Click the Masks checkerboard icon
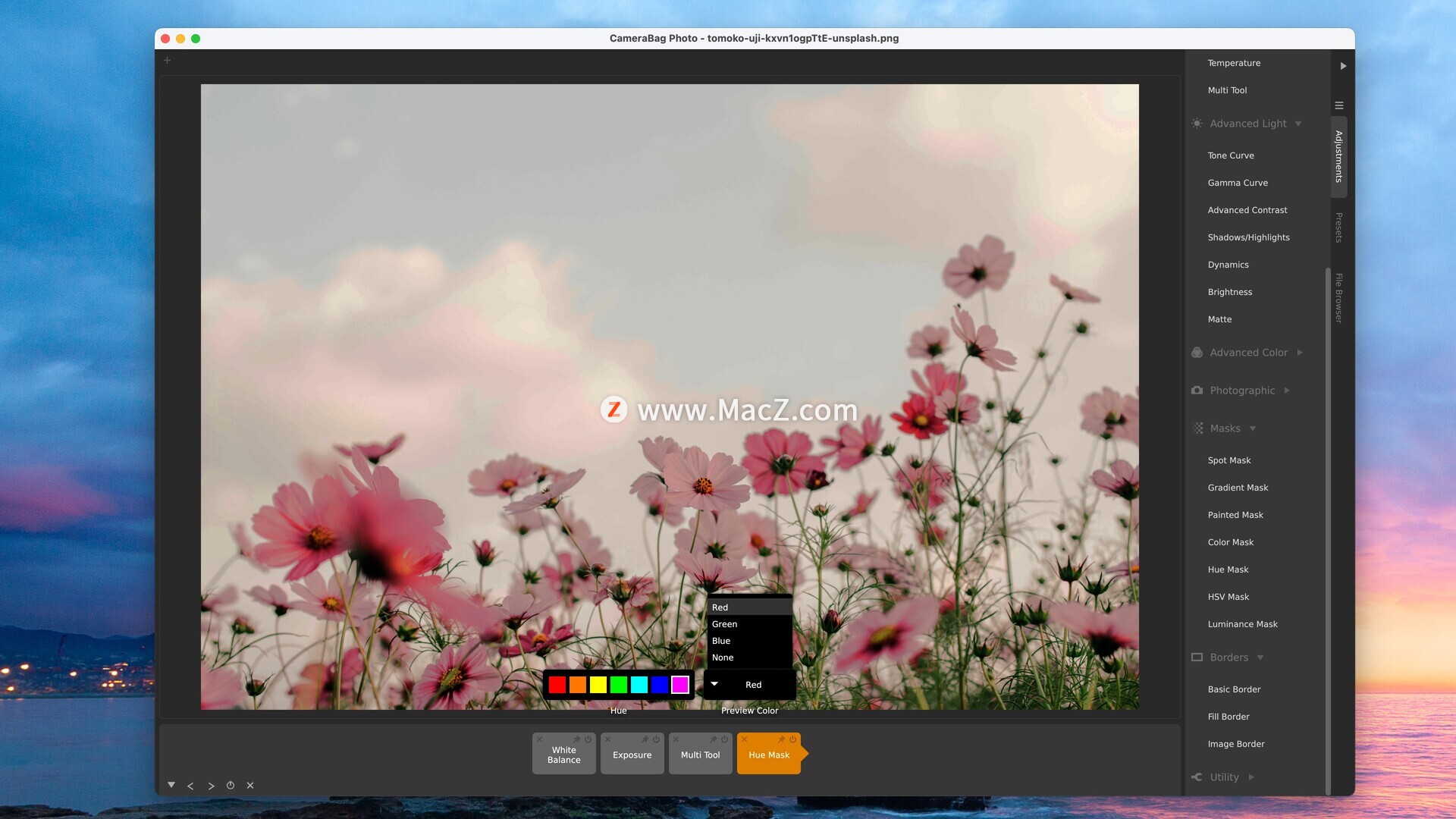The height and width of the screenshot is (819, 1456). (x=1197, y=428)
